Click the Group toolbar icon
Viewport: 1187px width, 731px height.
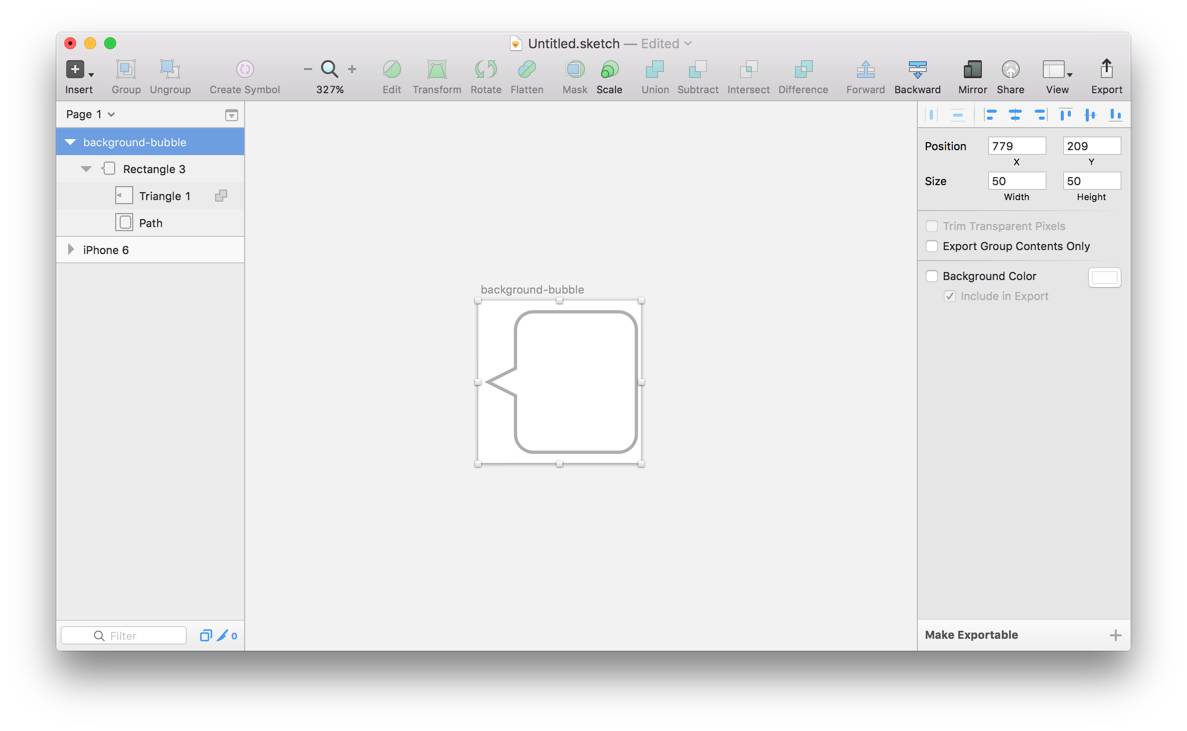pos(126,70)
